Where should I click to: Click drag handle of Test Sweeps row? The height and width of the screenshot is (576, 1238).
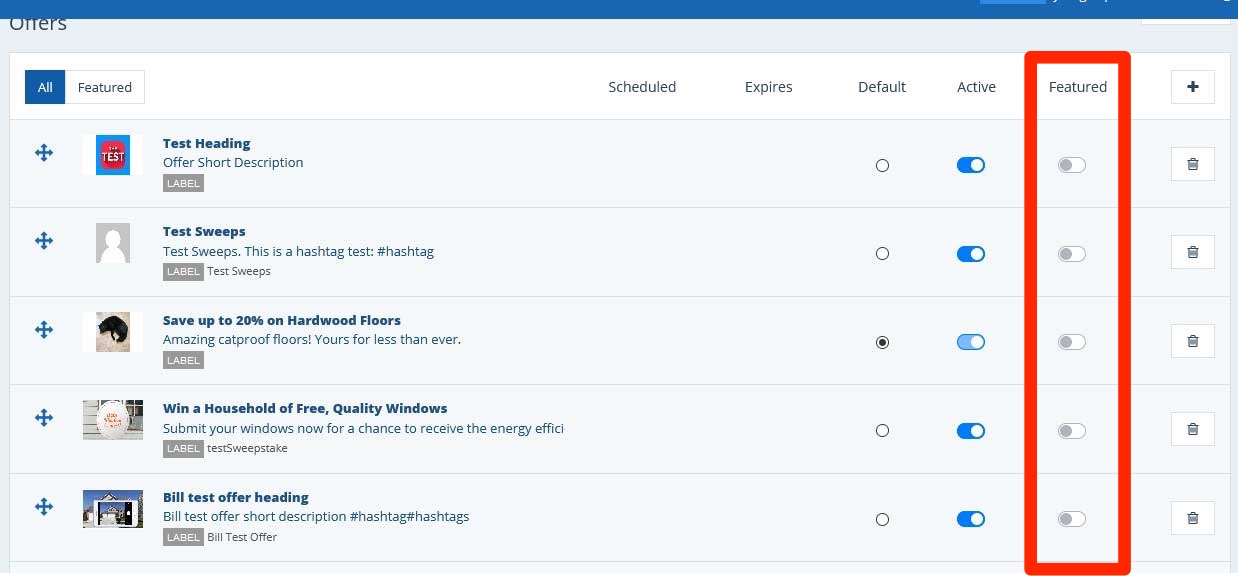coord(44,241)
